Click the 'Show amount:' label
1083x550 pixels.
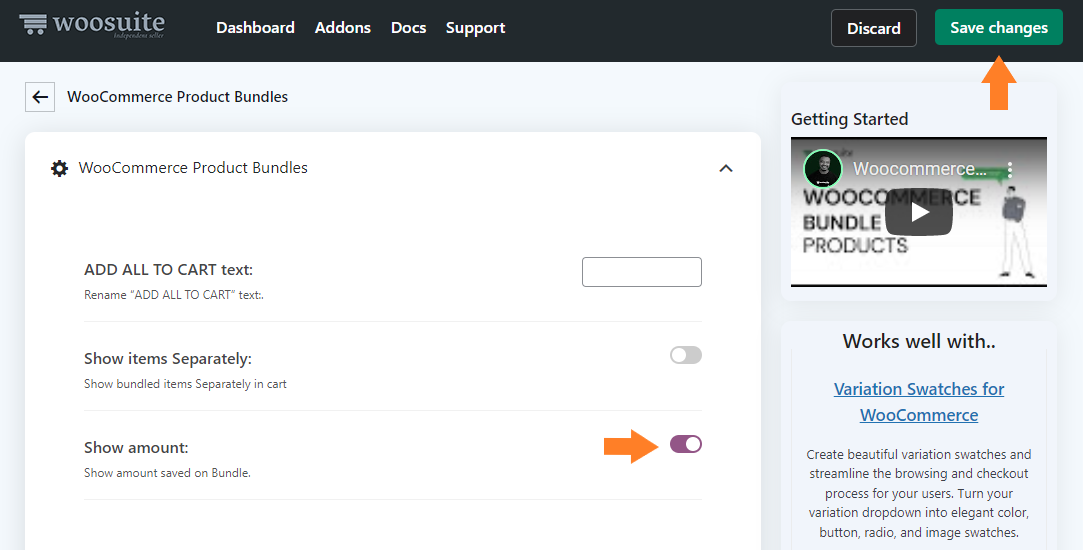(x=136, y=448)
